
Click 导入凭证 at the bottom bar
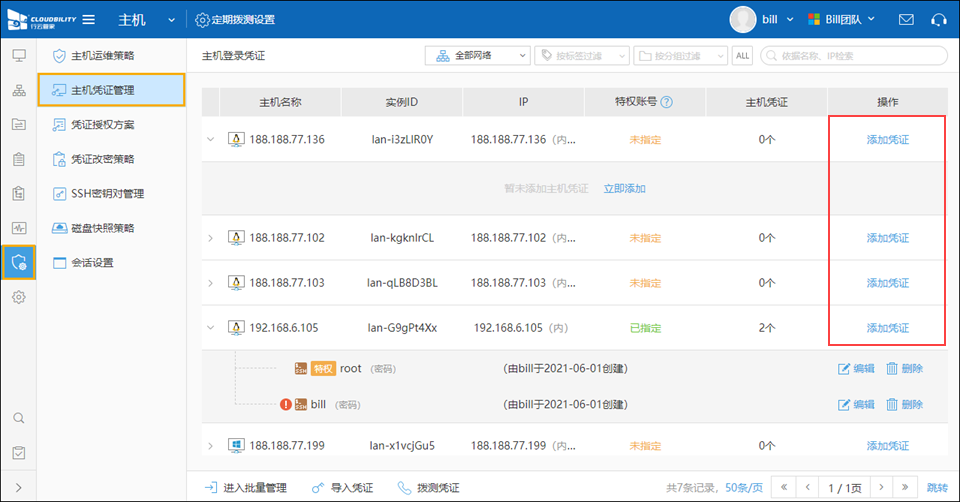point(343,488)
